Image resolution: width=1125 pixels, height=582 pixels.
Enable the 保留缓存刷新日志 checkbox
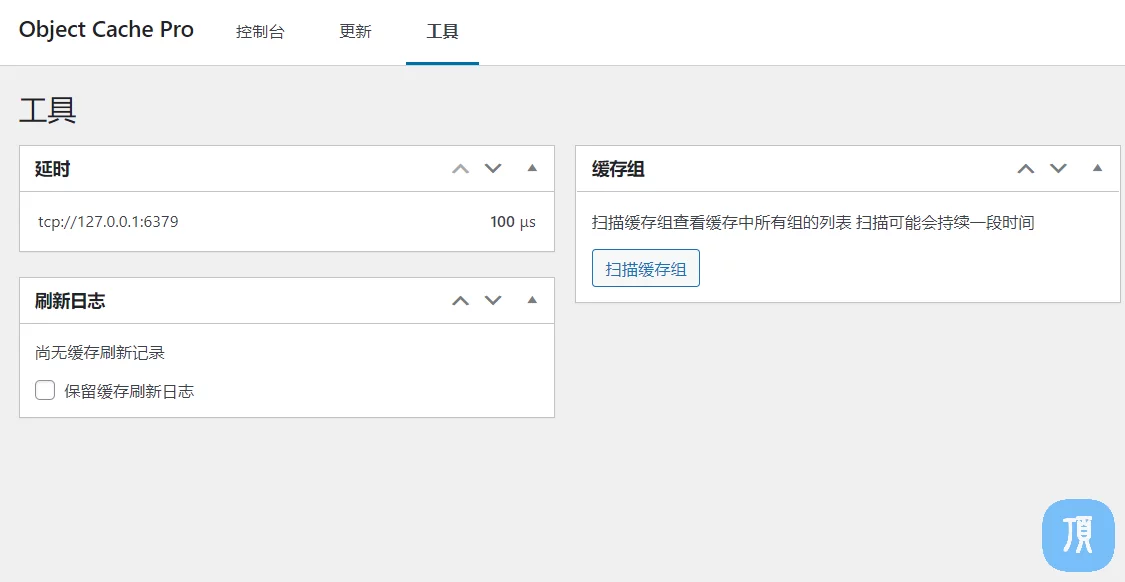coord(45,390)
